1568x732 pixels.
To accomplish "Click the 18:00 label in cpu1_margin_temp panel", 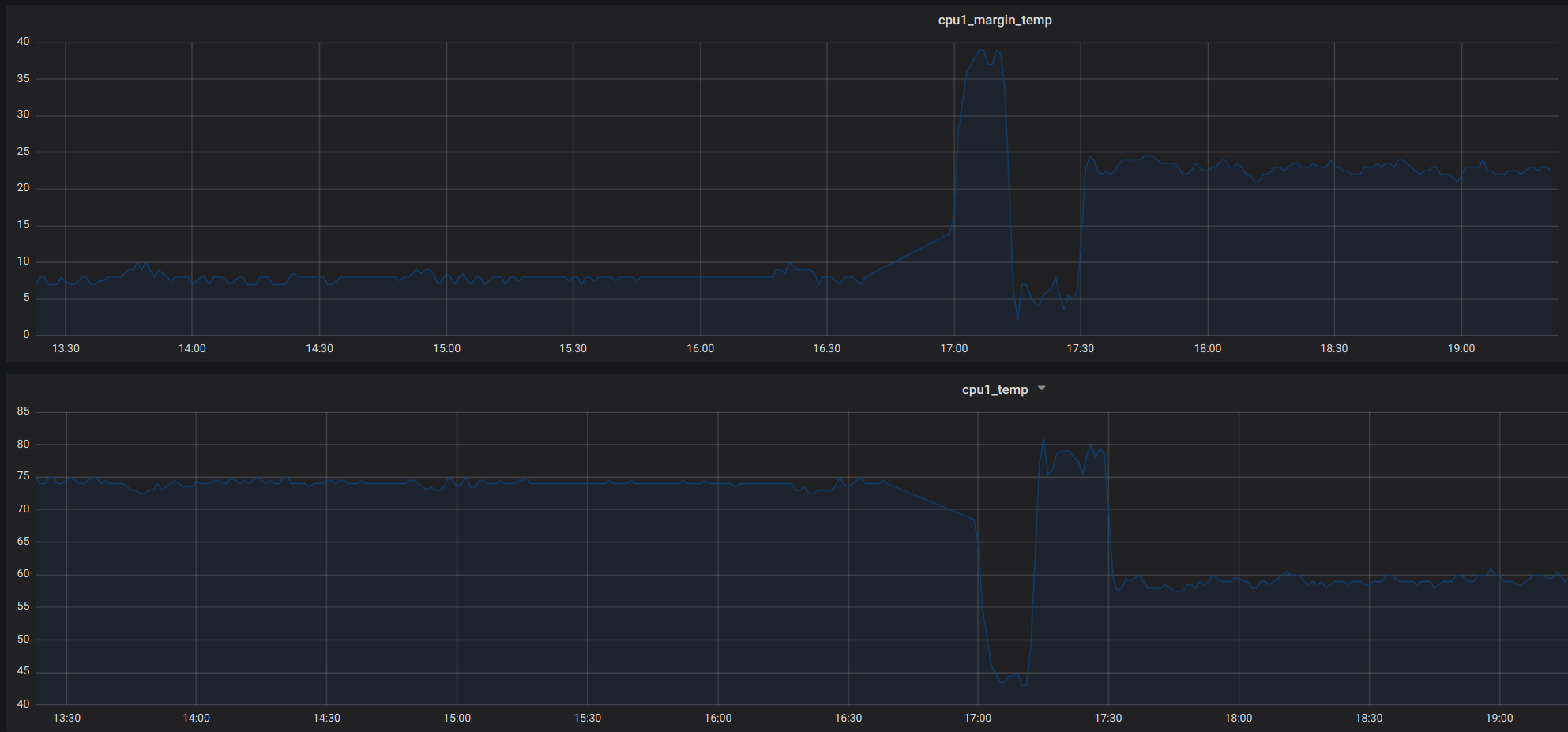I will tap(1207, 348).
